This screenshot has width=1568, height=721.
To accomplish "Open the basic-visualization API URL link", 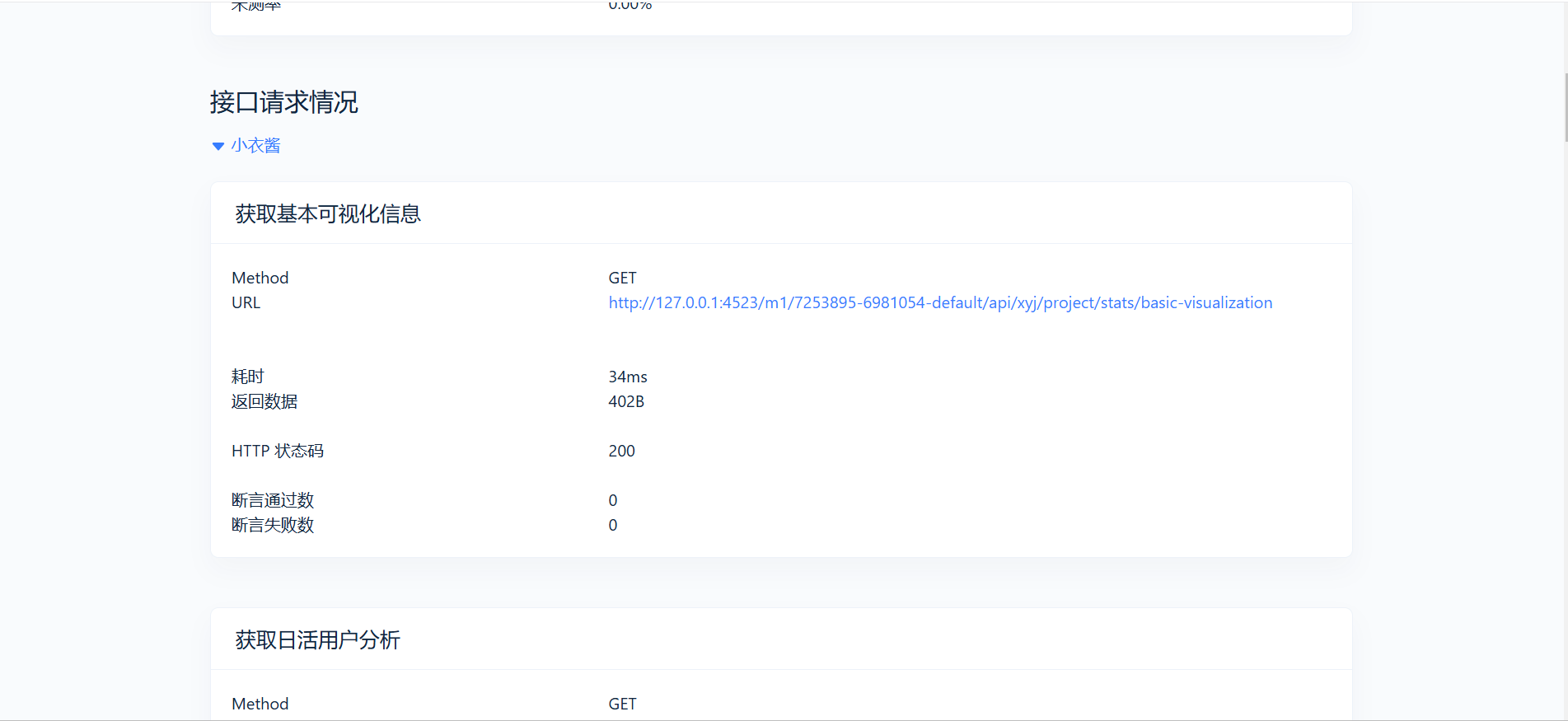I will (x=940, y=302).
